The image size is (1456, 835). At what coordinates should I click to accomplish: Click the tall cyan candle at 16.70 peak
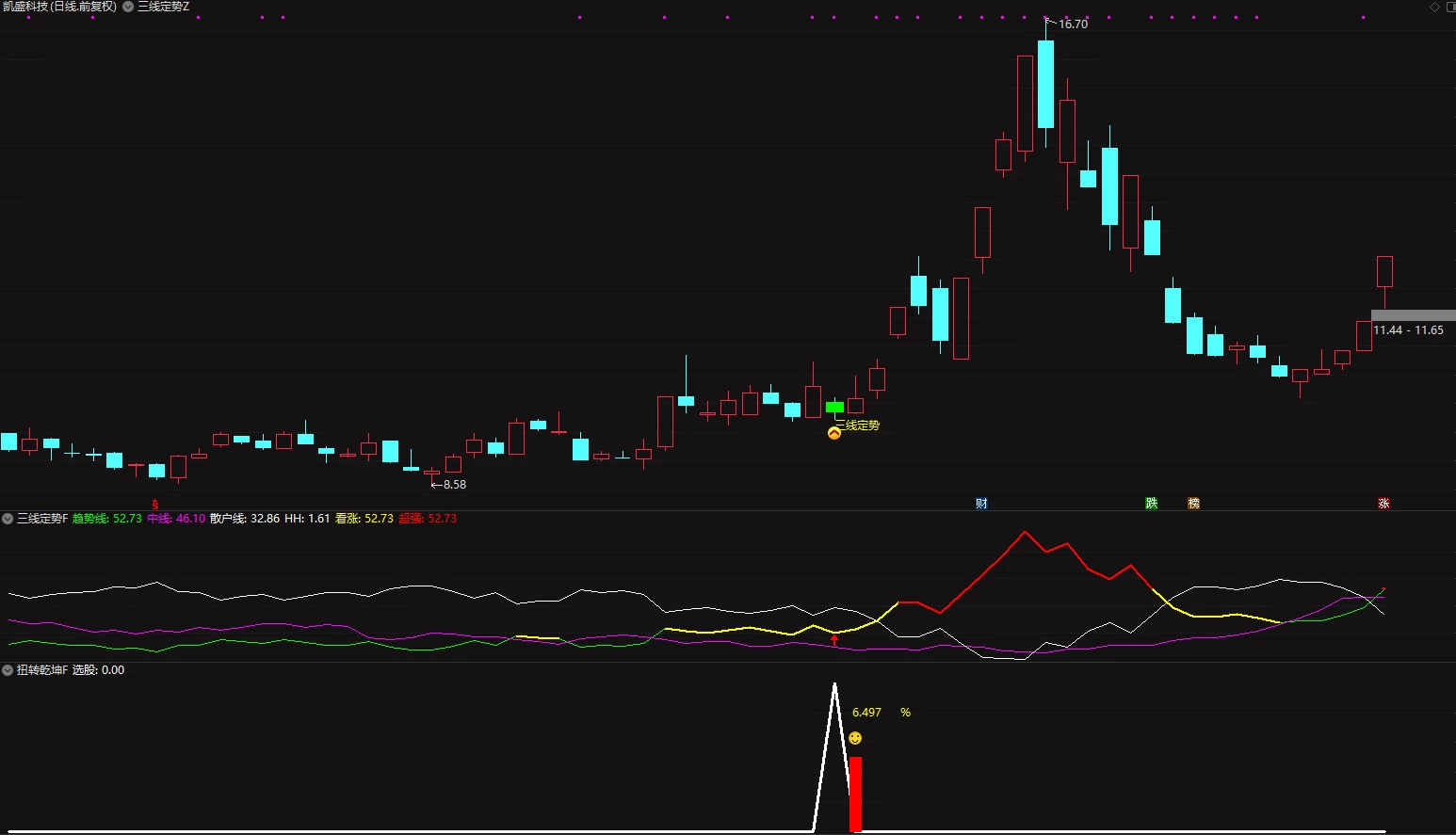(x=1045, y=83)
